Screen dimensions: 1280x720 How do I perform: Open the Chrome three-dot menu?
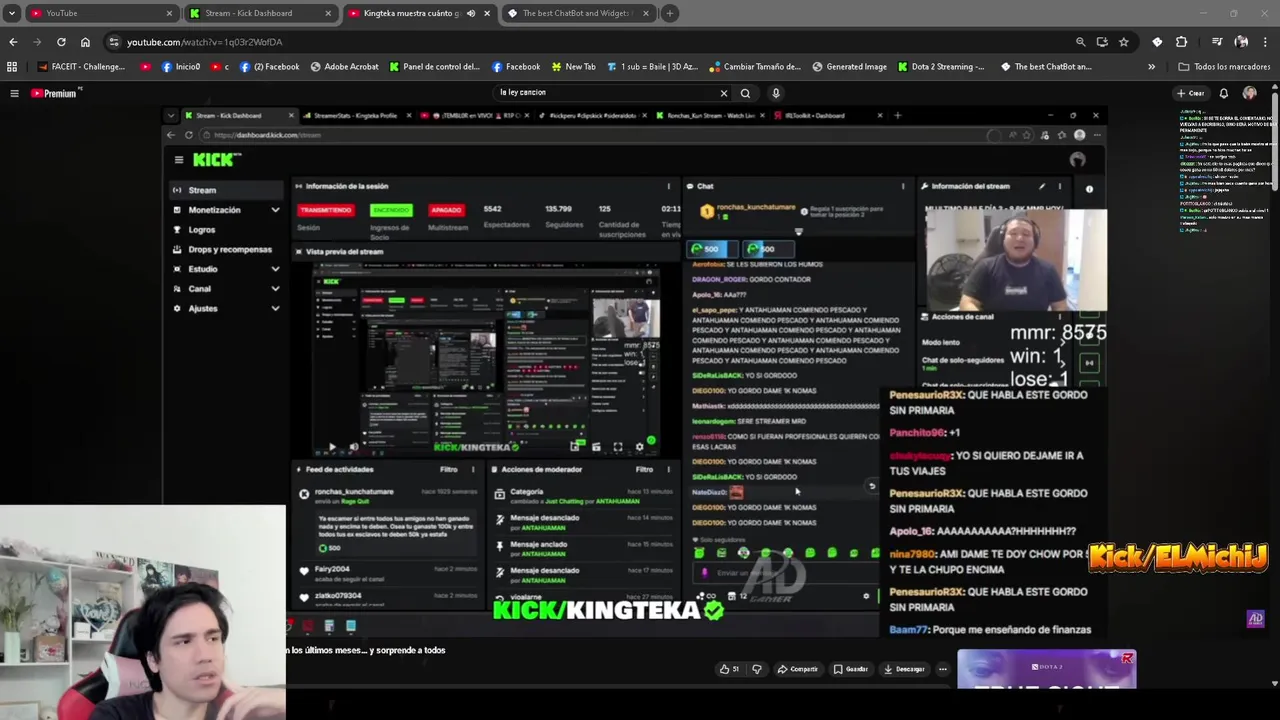(x=1265, y=42)
